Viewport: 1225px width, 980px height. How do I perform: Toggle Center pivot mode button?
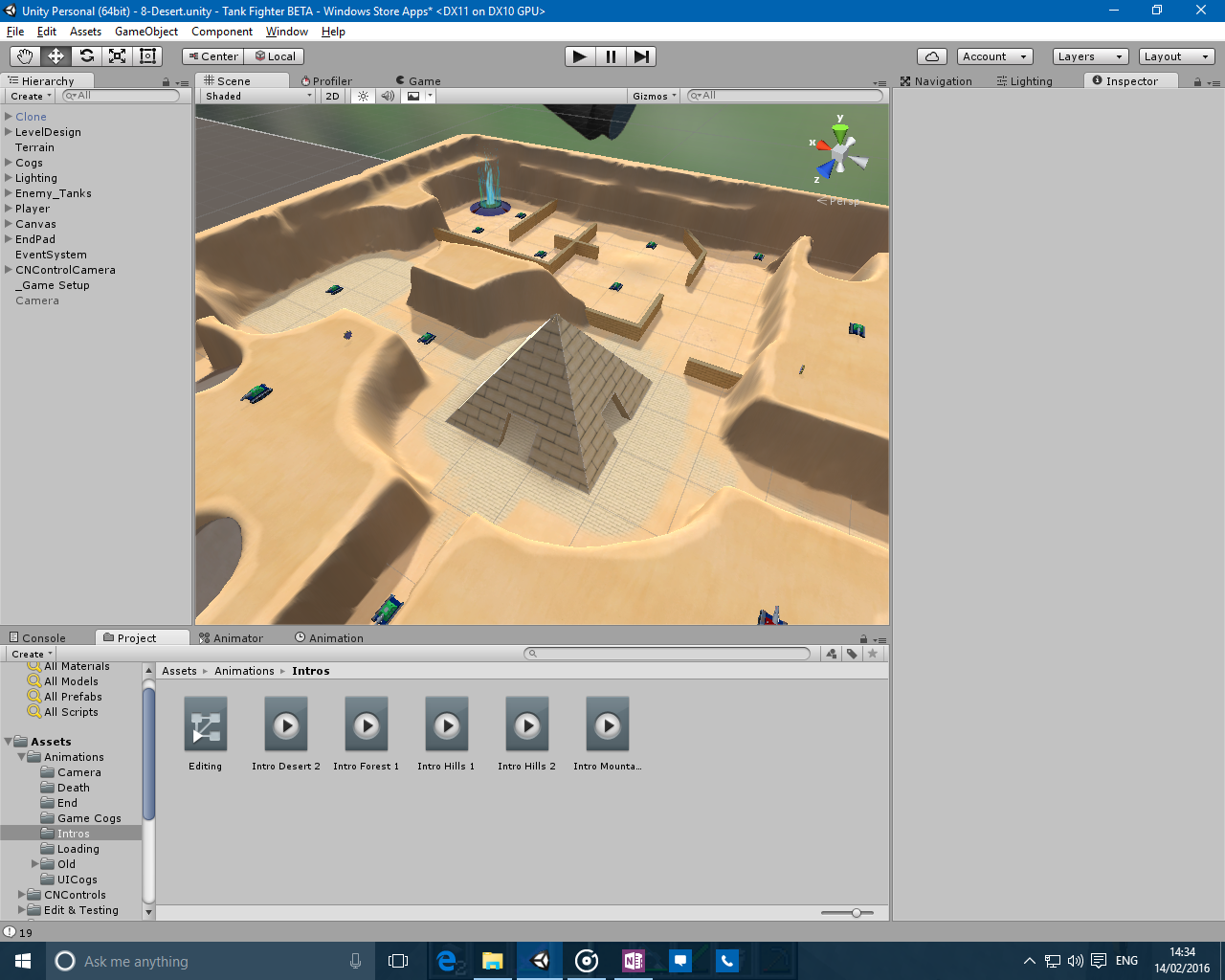point(213,56)
